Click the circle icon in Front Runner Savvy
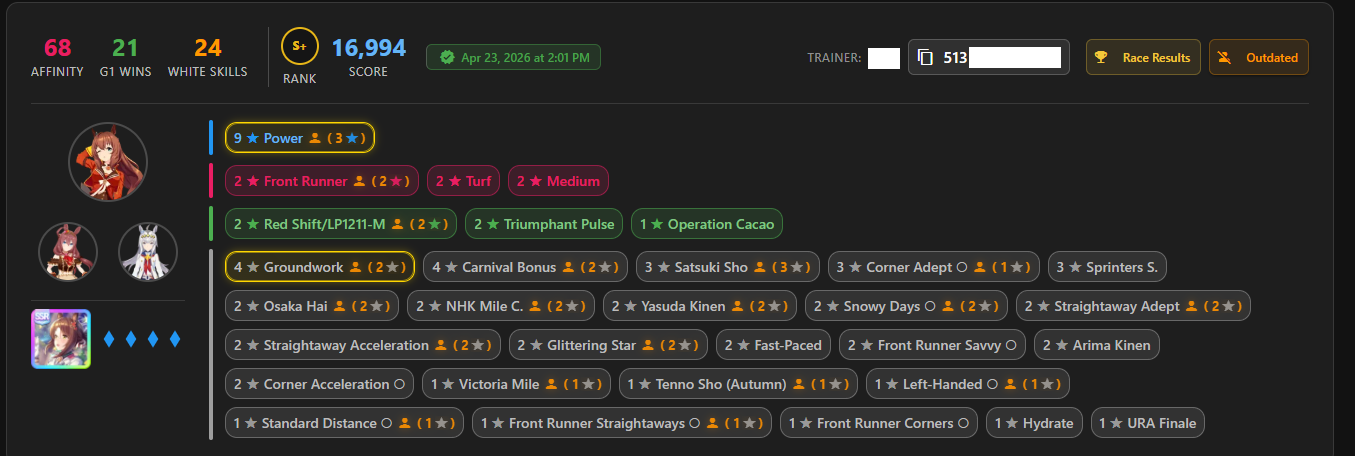The height and width of the screenshot is (456, 1355). 1010,345
